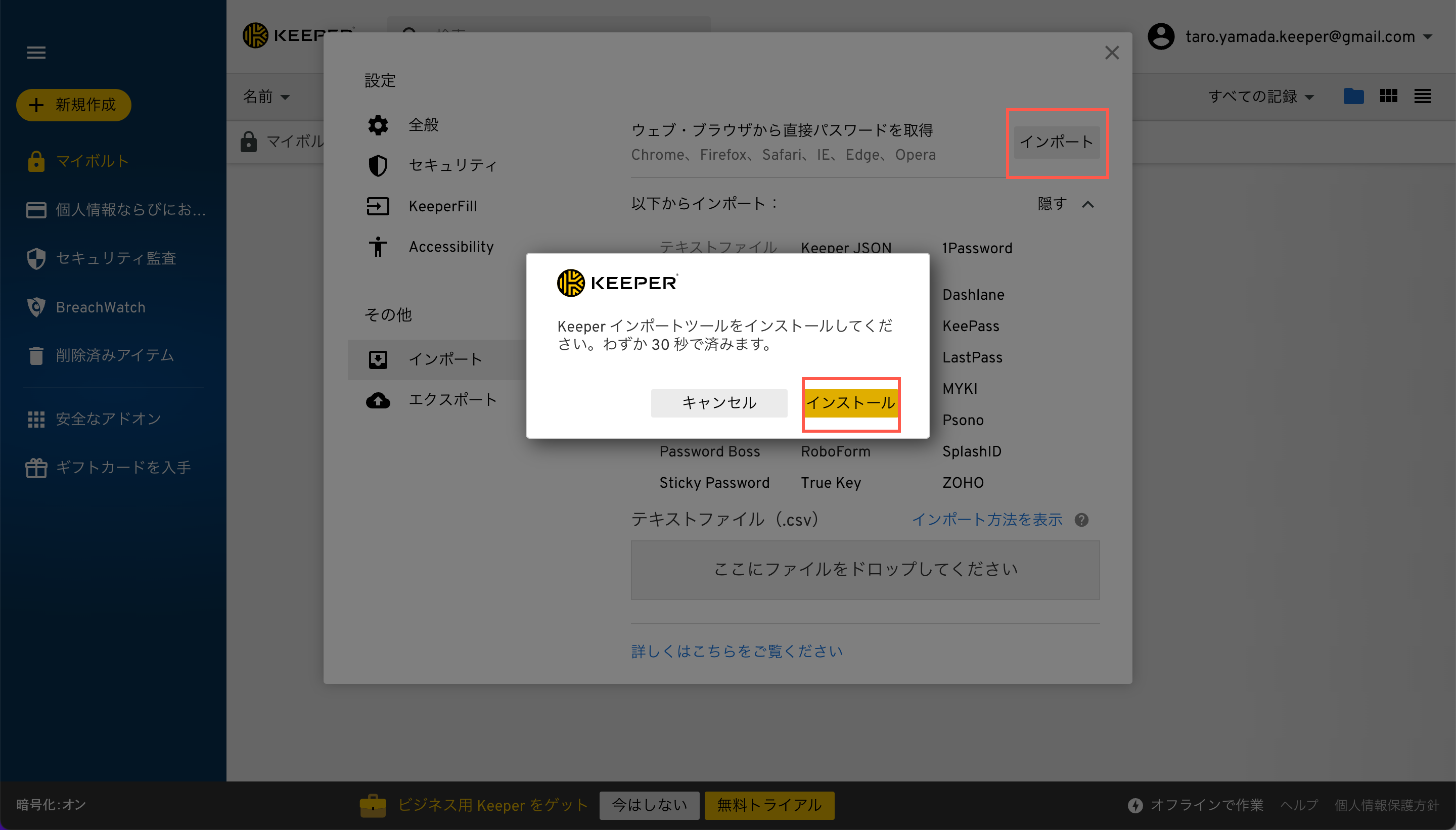Close the settings dialog
The width and height of the screenshot is (1456, 830).
(x=1112, y=53)
